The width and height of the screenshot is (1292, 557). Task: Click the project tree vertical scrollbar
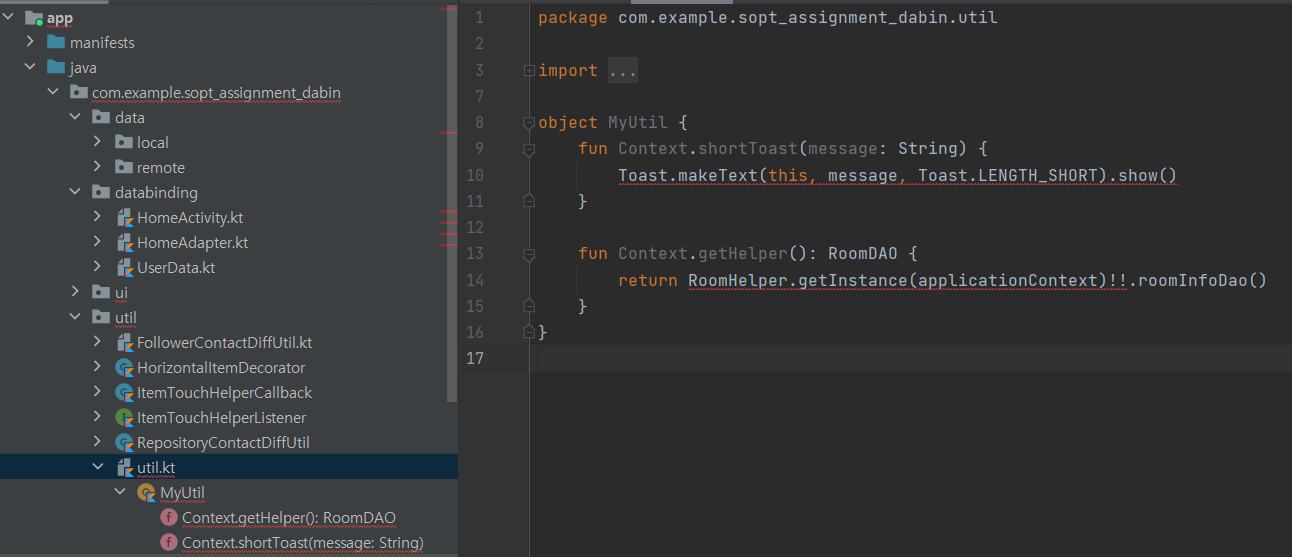[451, 205]
